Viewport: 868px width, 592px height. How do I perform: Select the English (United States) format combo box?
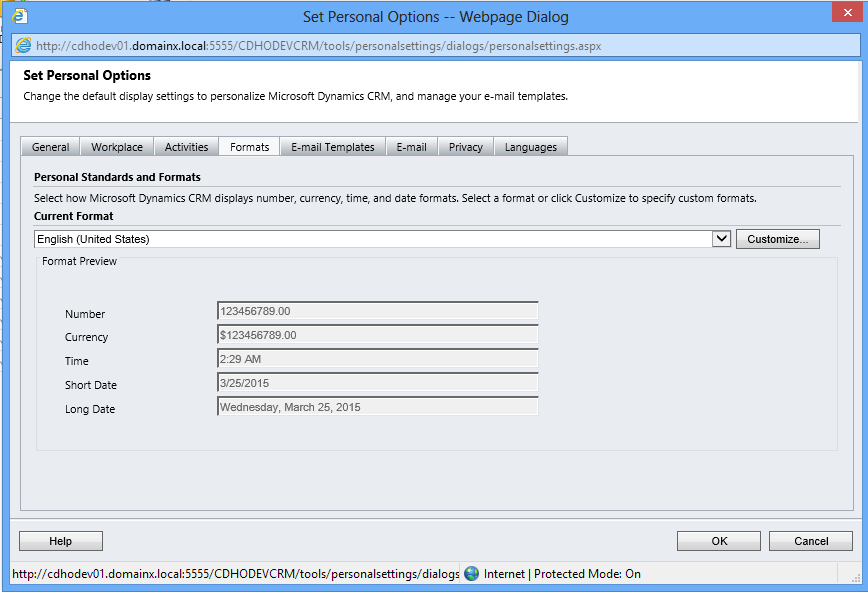click(x=383, y=239)
